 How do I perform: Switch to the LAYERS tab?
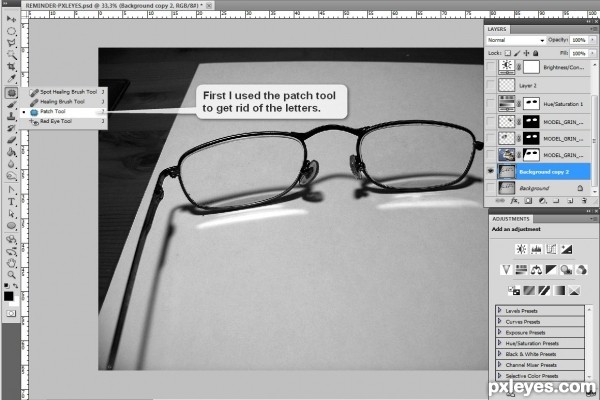(497, 29)
